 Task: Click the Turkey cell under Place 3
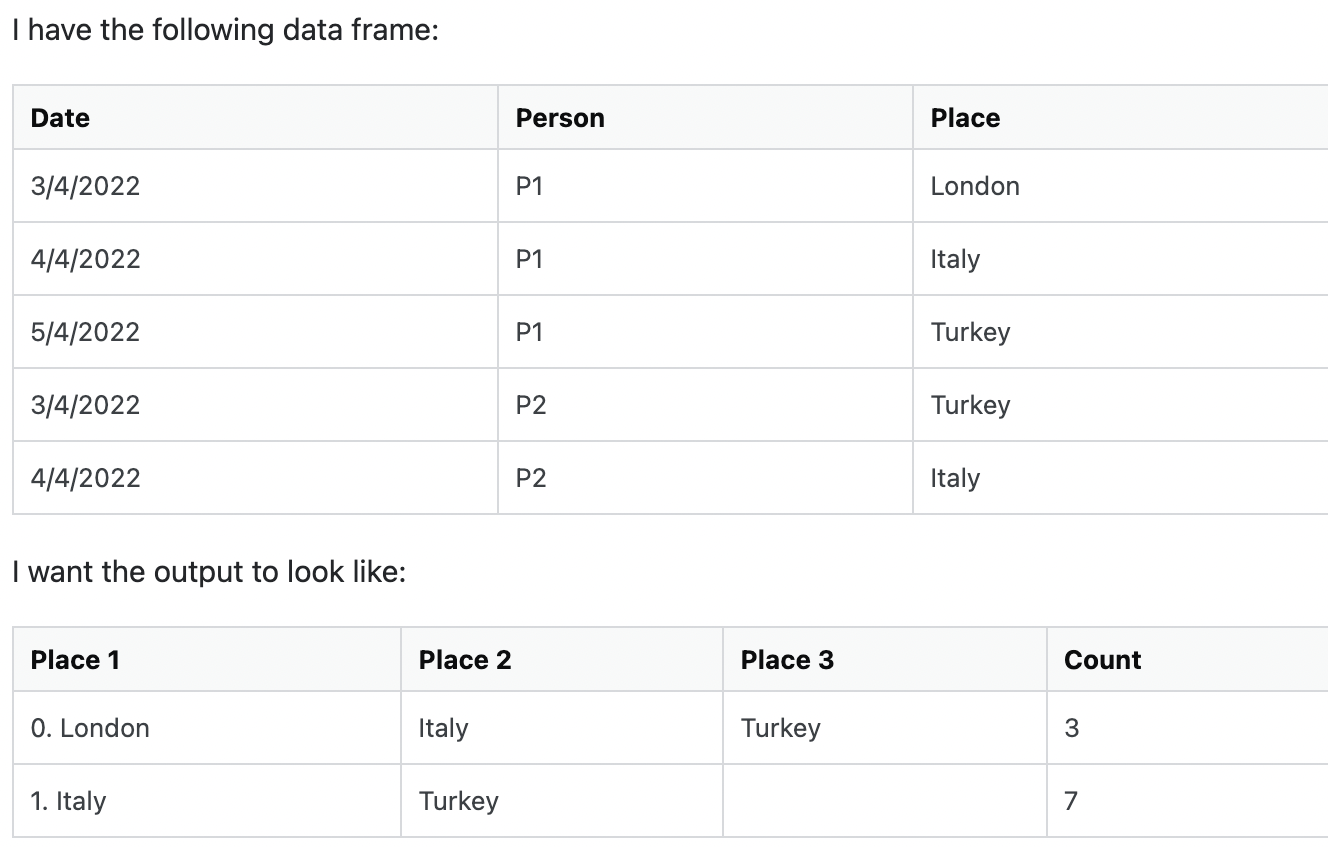tap(780, 728)
